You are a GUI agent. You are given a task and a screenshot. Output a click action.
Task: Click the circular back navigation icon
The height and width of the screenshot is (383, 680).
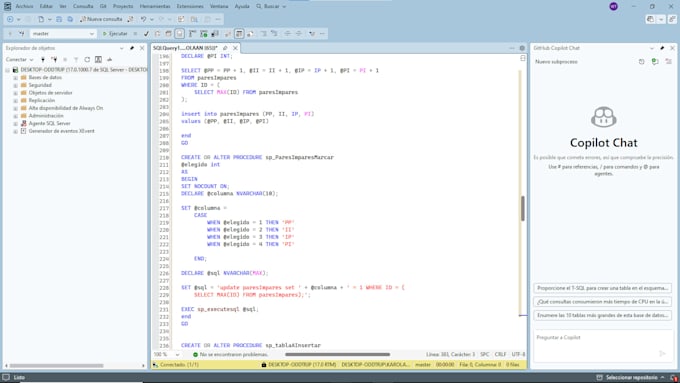pyautogui.click(x=10, y=19)
